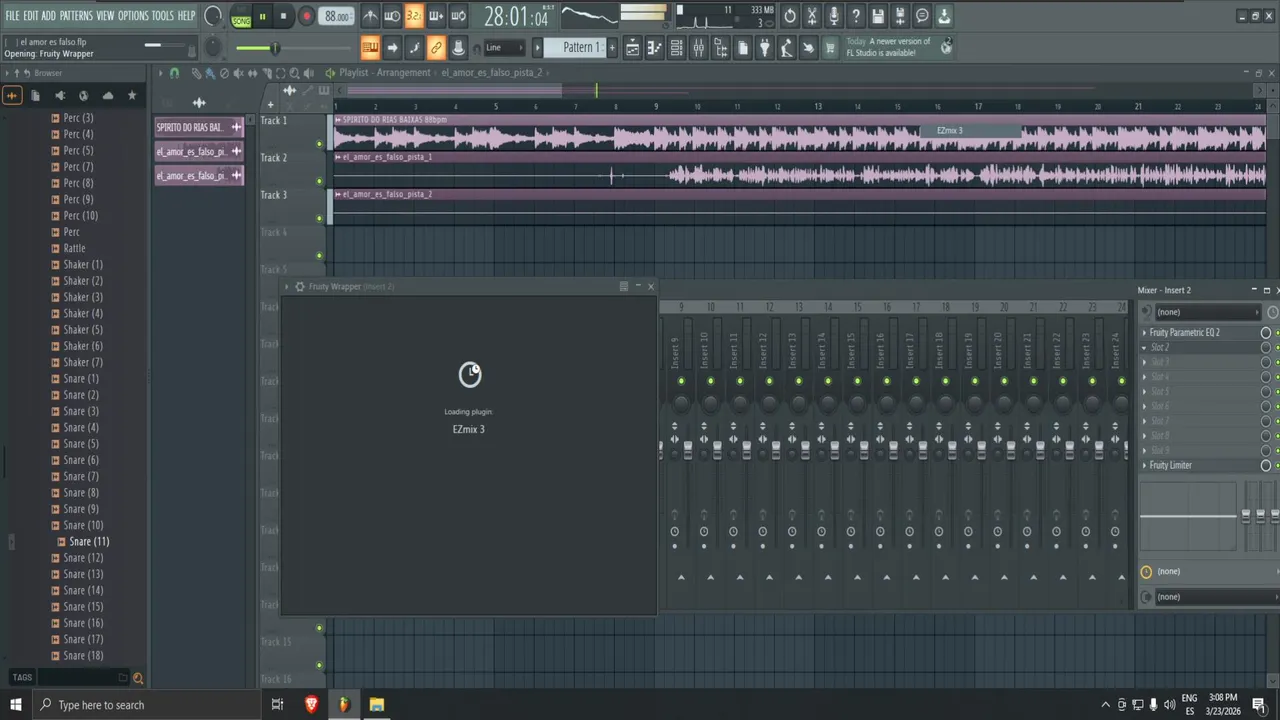1280x720 pixels.
Task: Open the OPTIONS menu
Action: (133, 16)
